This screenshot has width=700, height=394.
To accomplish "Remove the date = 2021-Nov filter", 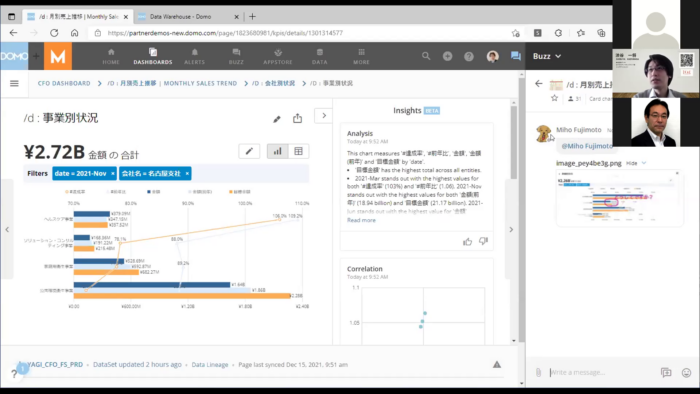I will coord(112,174).
